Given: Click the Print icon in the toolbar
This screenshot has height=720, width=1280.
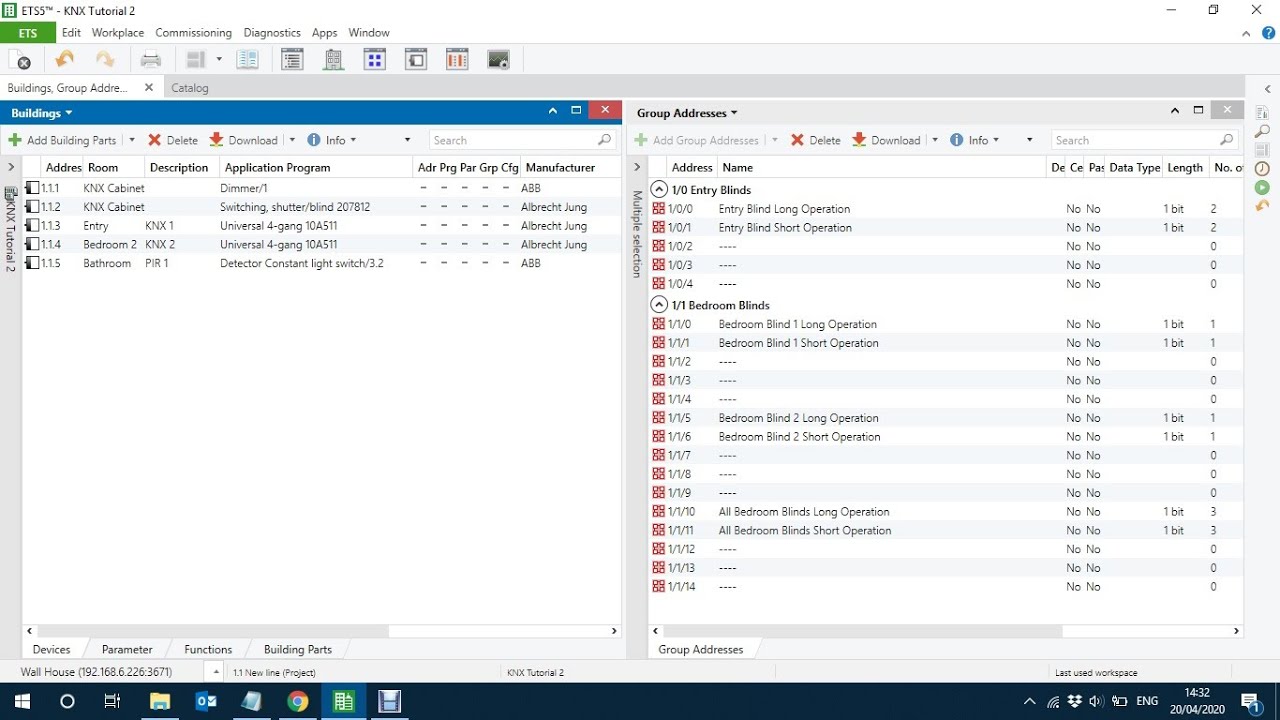Looking at the screenshot, I should [x=150, y=60].
